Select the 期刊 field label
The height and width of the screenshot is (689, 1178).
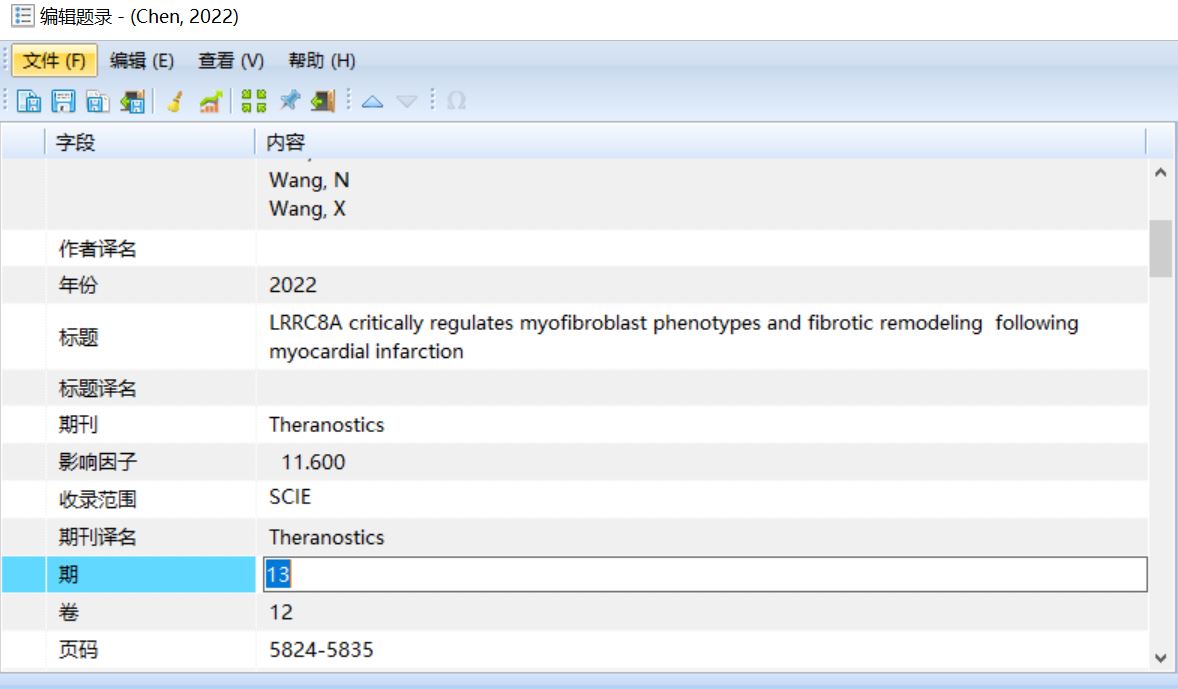[x=78, y=425]
